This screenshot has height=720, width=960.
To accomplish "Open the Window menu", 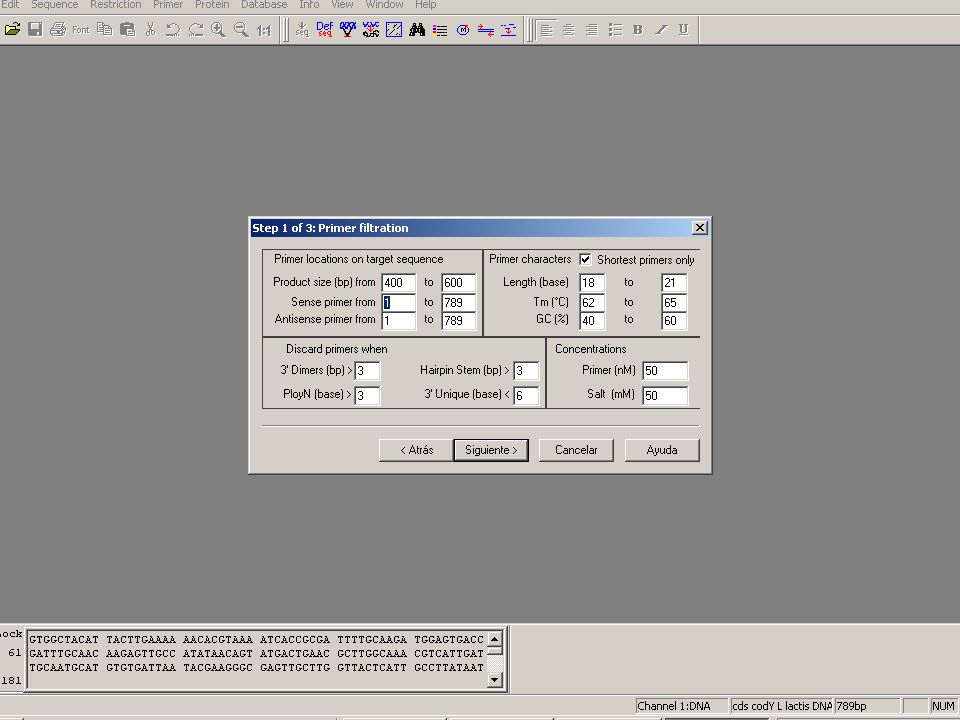I will 384,5.
